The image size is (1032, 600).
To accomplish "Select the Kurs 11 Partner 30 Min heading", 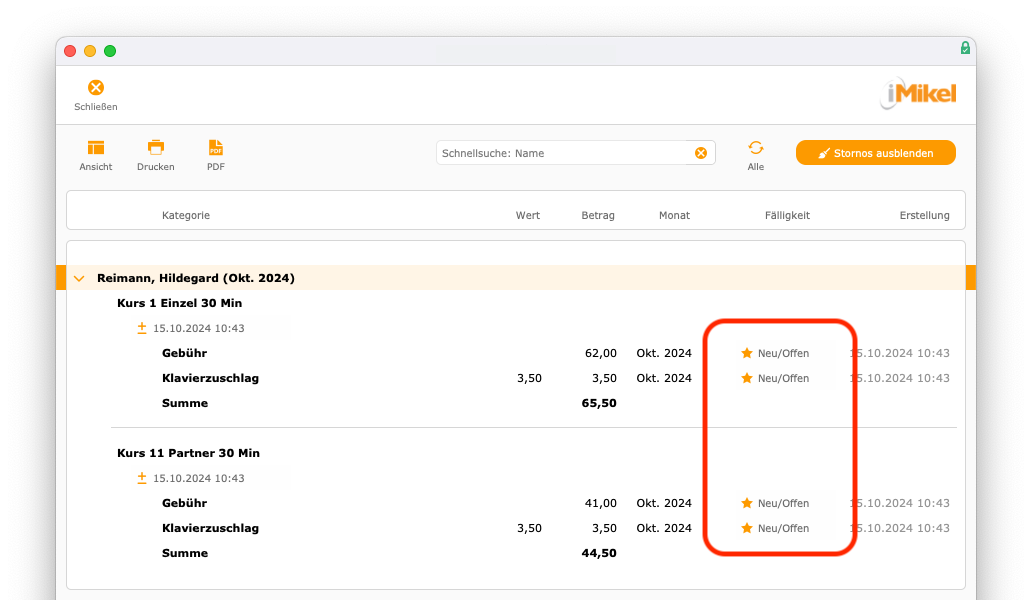I will 188,453.
